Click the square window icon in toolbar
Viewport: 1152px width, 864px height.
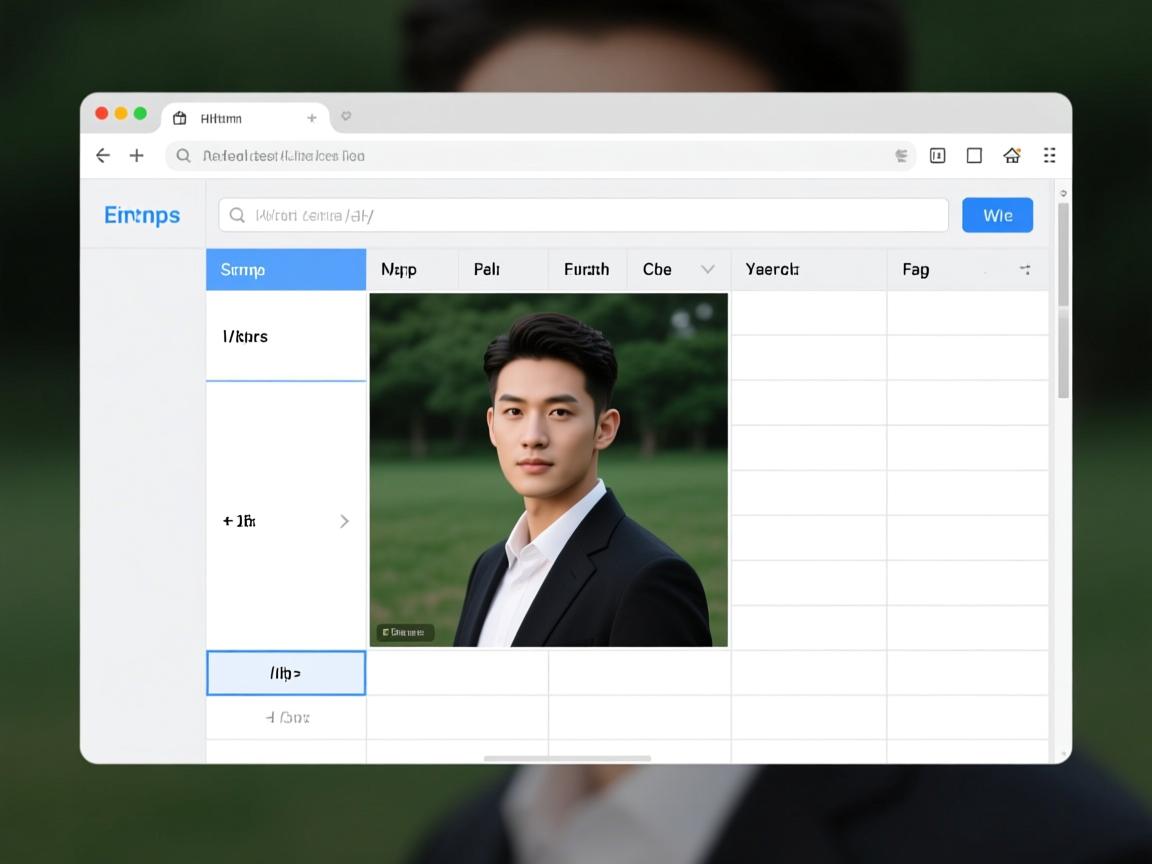click(974, 155)
